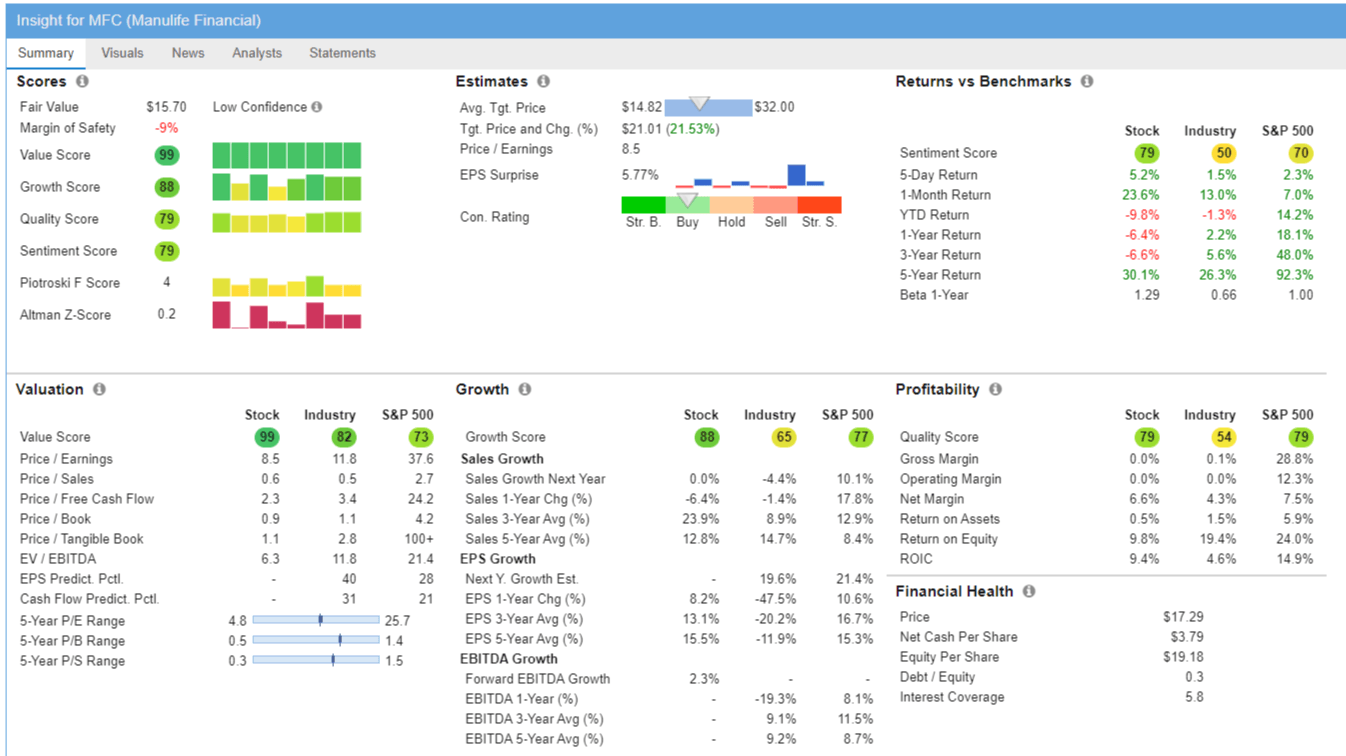Click the Value Score 99 badge in Scores

(x=167, y=155)
